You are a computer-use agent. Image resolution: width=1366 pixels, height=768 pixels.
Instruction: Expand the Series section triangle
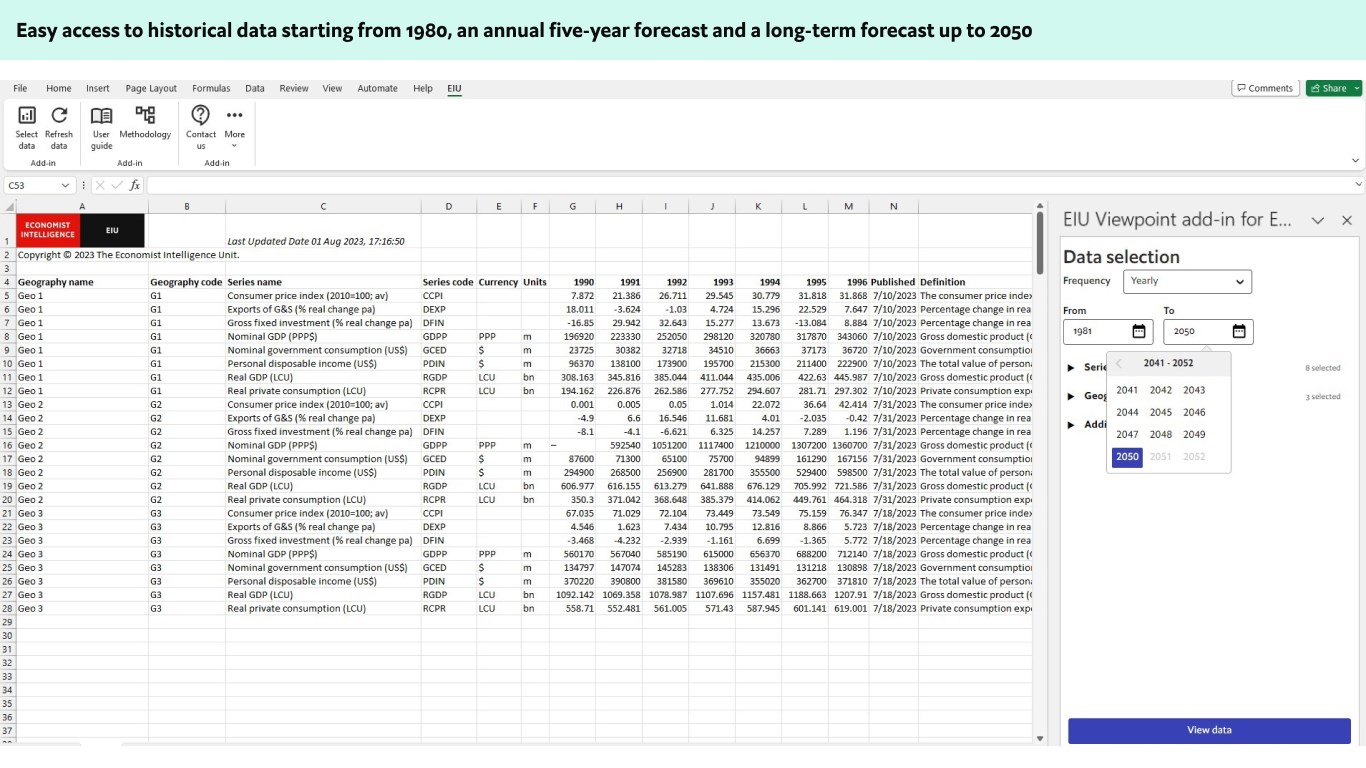tap(1073, 368)
